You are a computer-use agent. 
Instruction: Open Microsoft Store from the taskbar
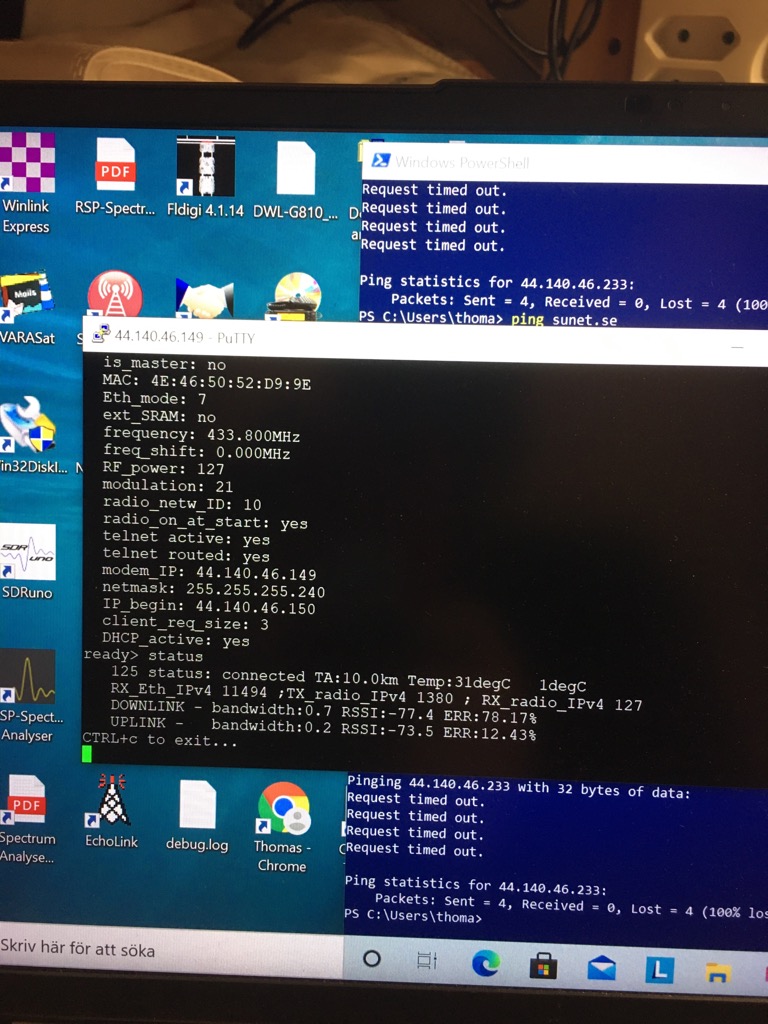pyautogui.click(x=543, y=965)
